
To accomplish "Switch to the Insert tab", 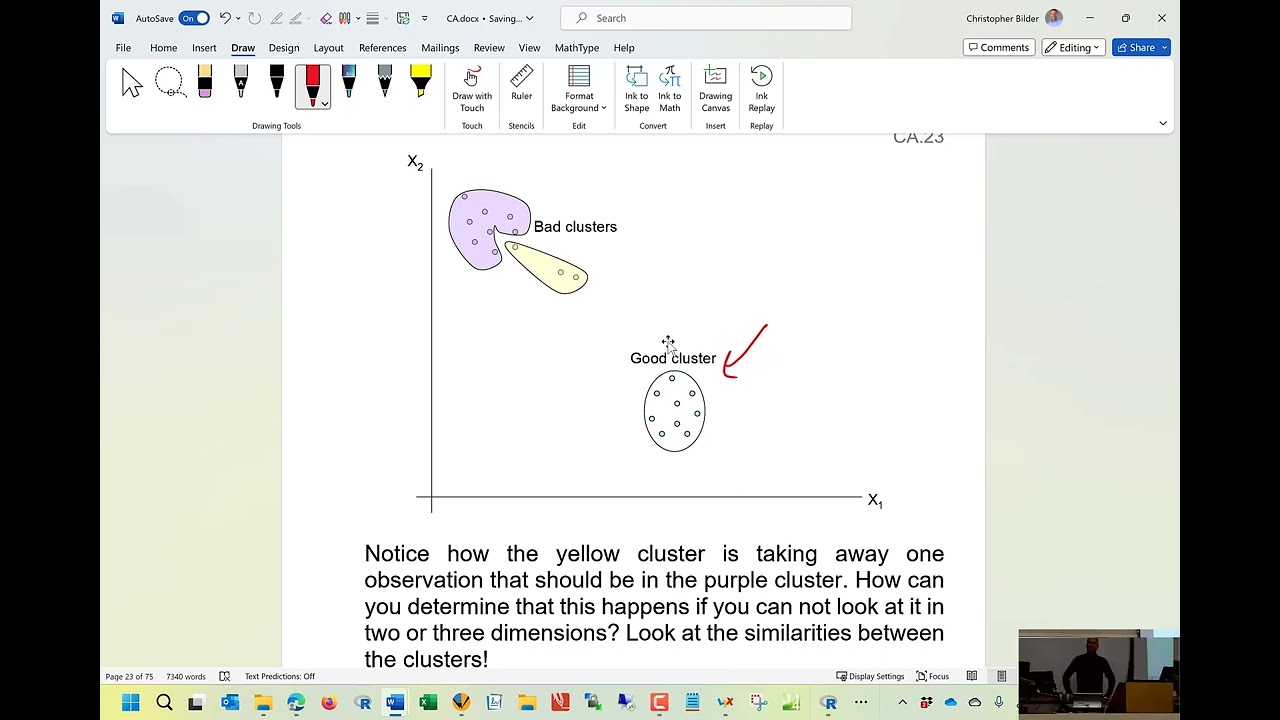I will [204, 48].
